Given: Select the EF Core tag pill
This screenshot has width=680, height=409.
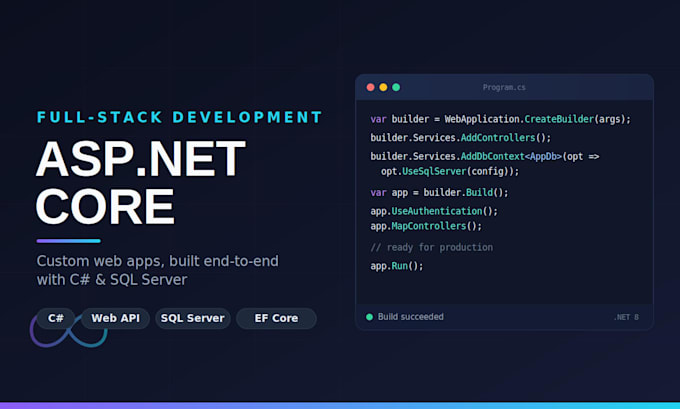Looking at the screenshot, I should coord(276,318).
